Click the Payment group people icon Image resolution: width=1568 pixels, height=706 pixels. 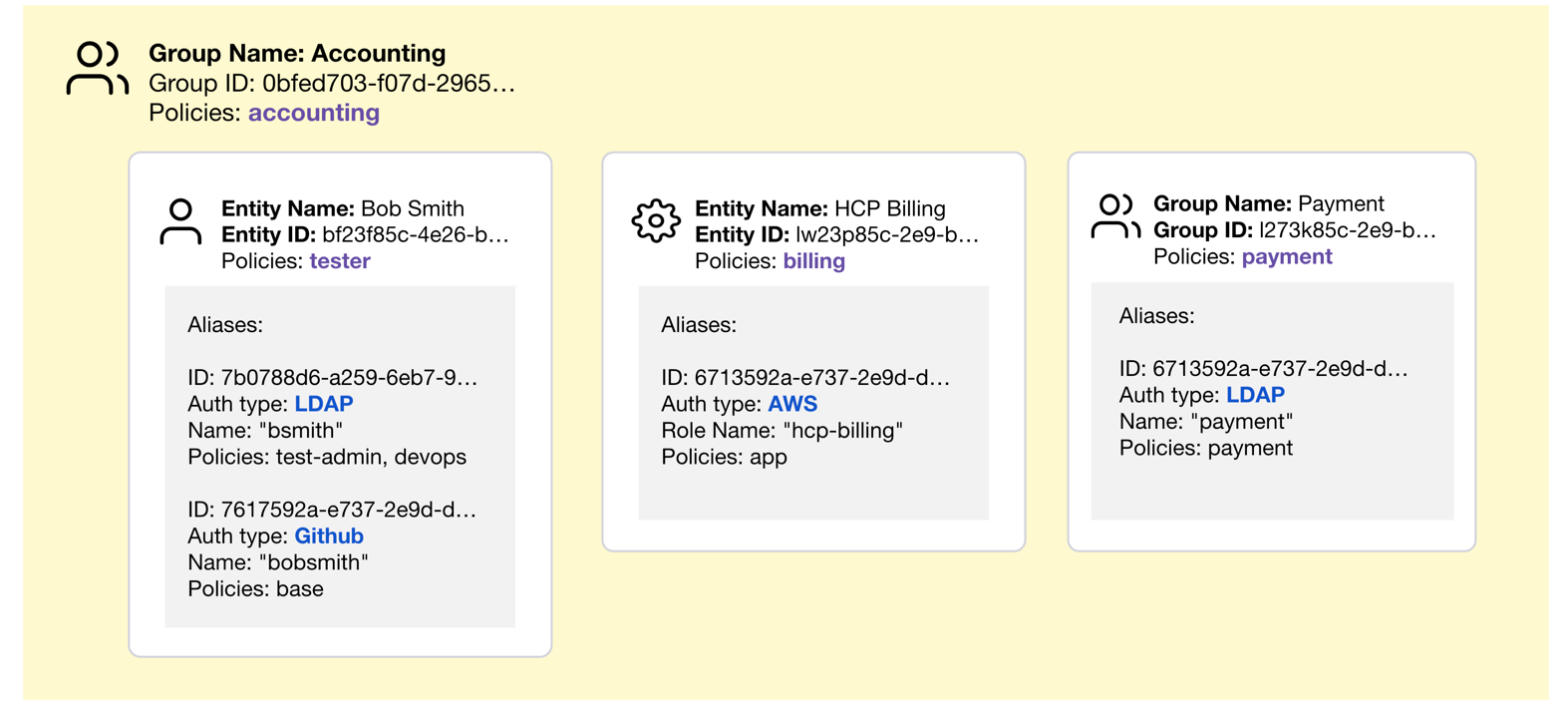(x=1115, y=217)
